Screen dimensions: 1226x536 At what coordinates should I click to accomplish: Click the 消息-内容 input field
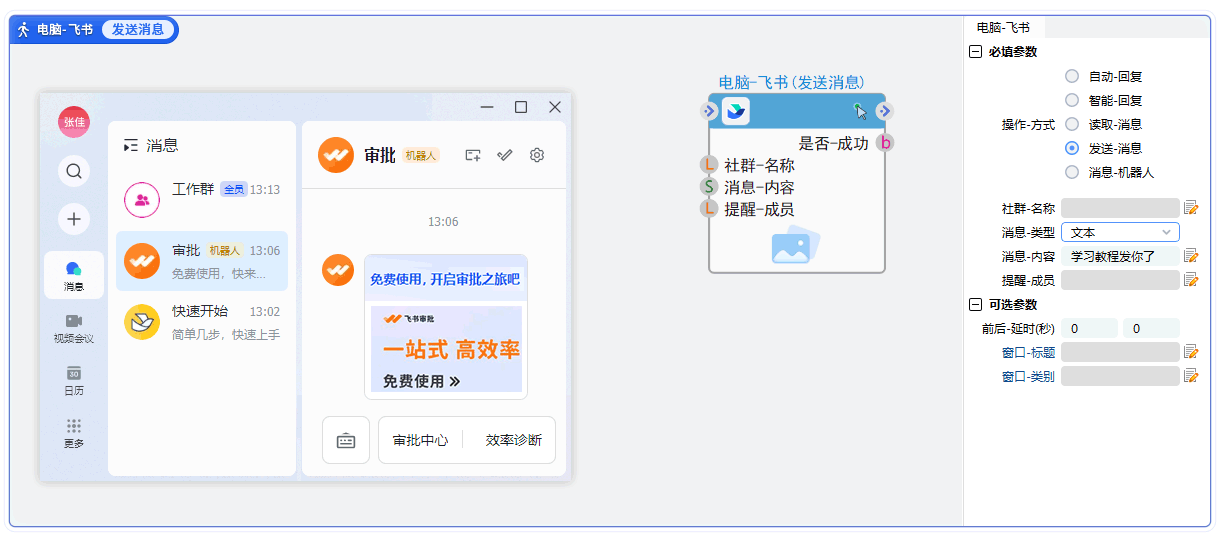(1120, 256)
